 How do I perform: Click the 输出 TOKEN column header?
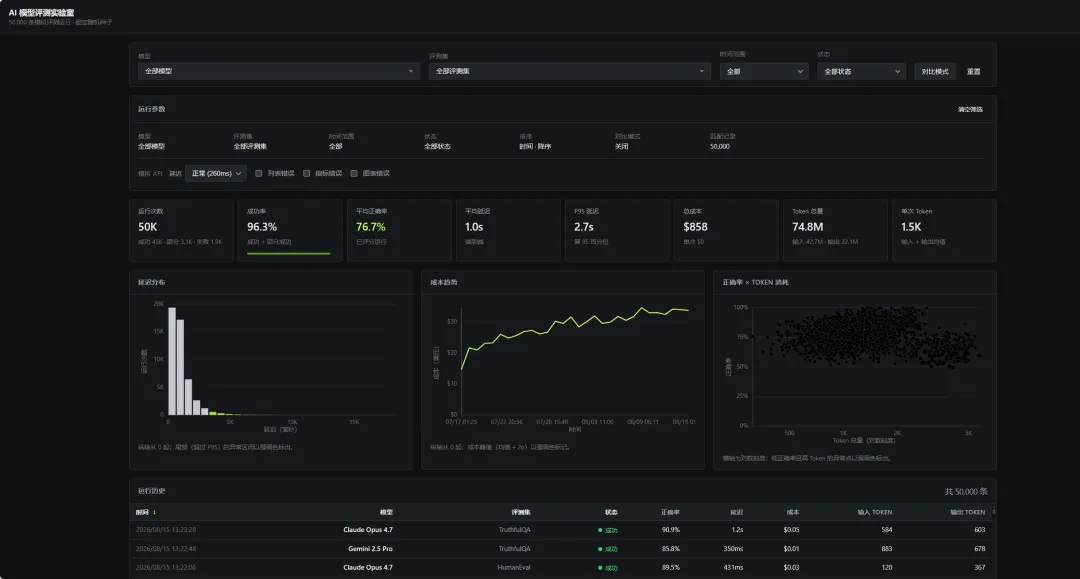968,512
